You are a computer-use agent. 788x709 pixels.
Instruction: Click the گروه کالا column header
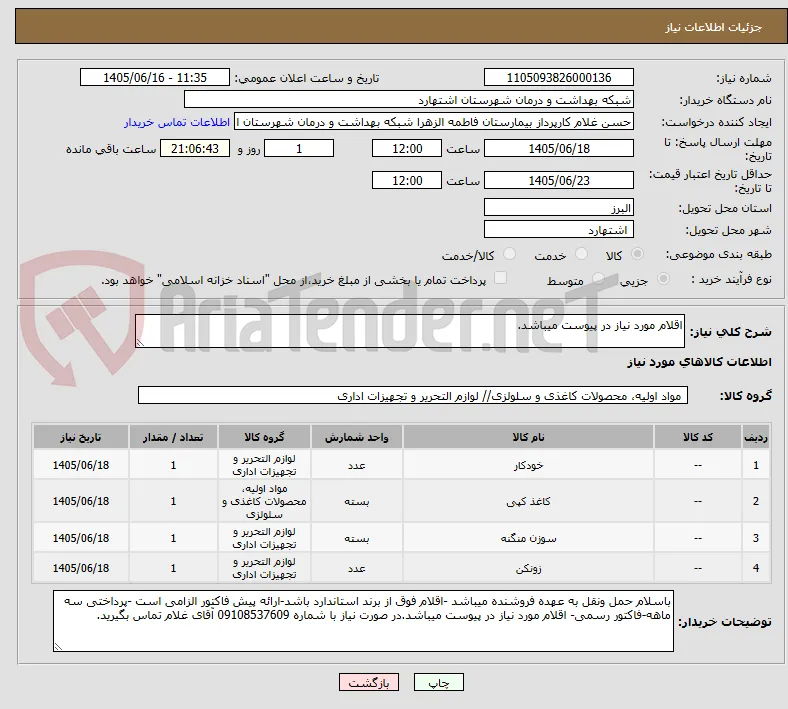click(264, 437)
